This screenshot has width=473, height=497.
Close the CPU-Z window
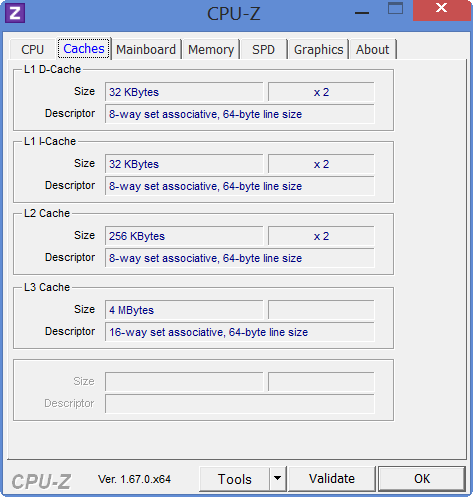441,9
